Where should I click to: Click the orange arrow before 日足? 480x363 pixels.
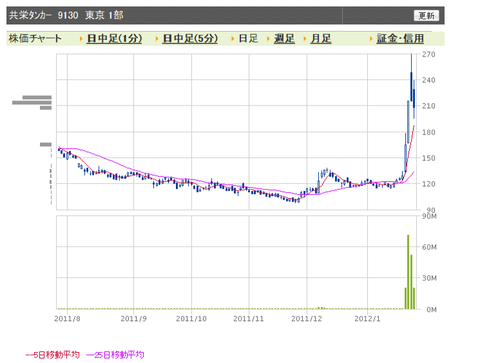233,39
